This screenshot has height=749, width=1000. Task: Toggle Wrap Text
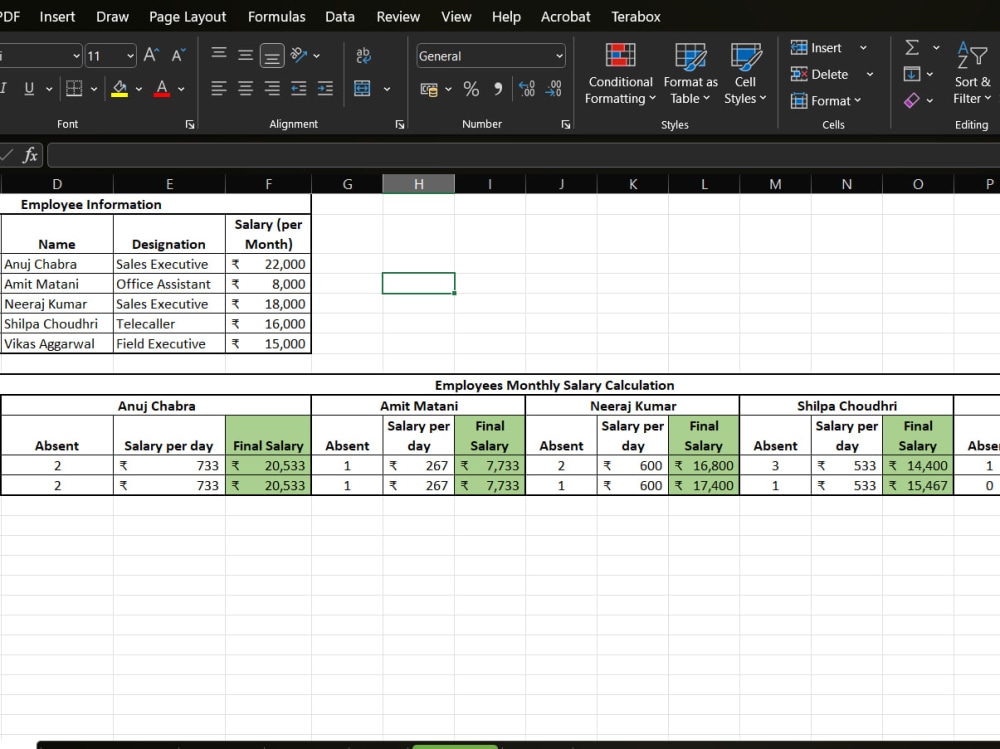(x=364, y=56)
